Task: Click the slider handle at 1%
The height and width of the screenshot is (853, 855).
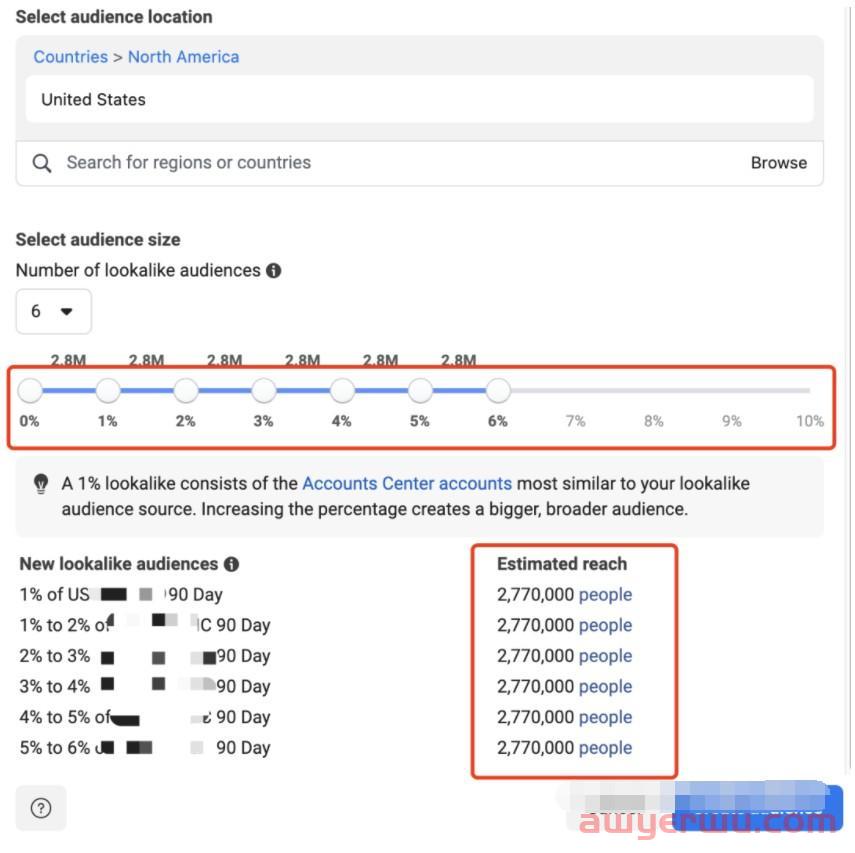Action: (x=108, y=390)
